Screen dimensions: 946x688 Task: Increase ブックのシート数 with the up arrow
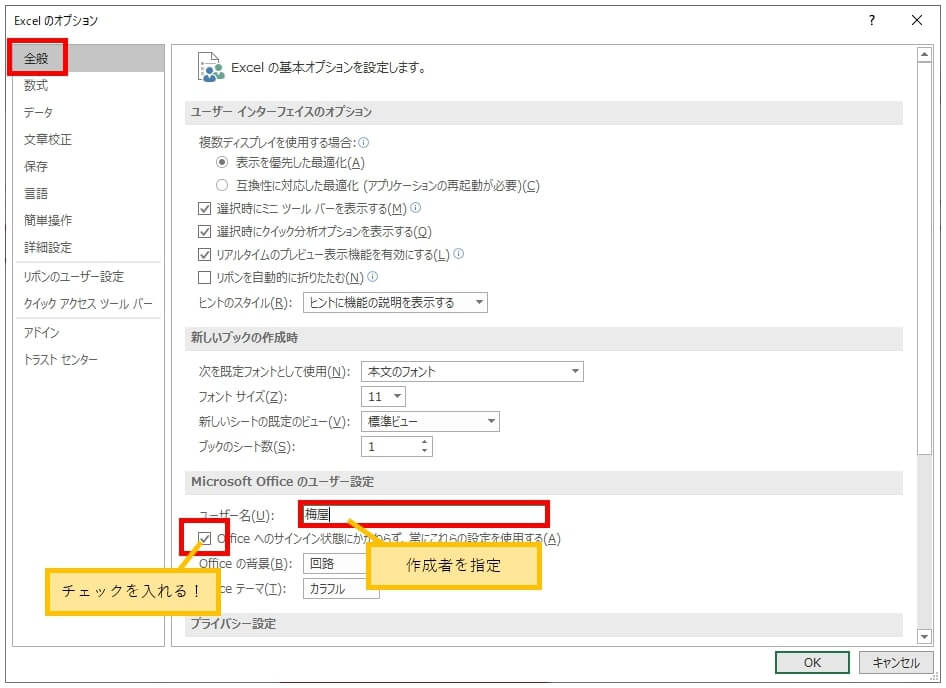425,442
